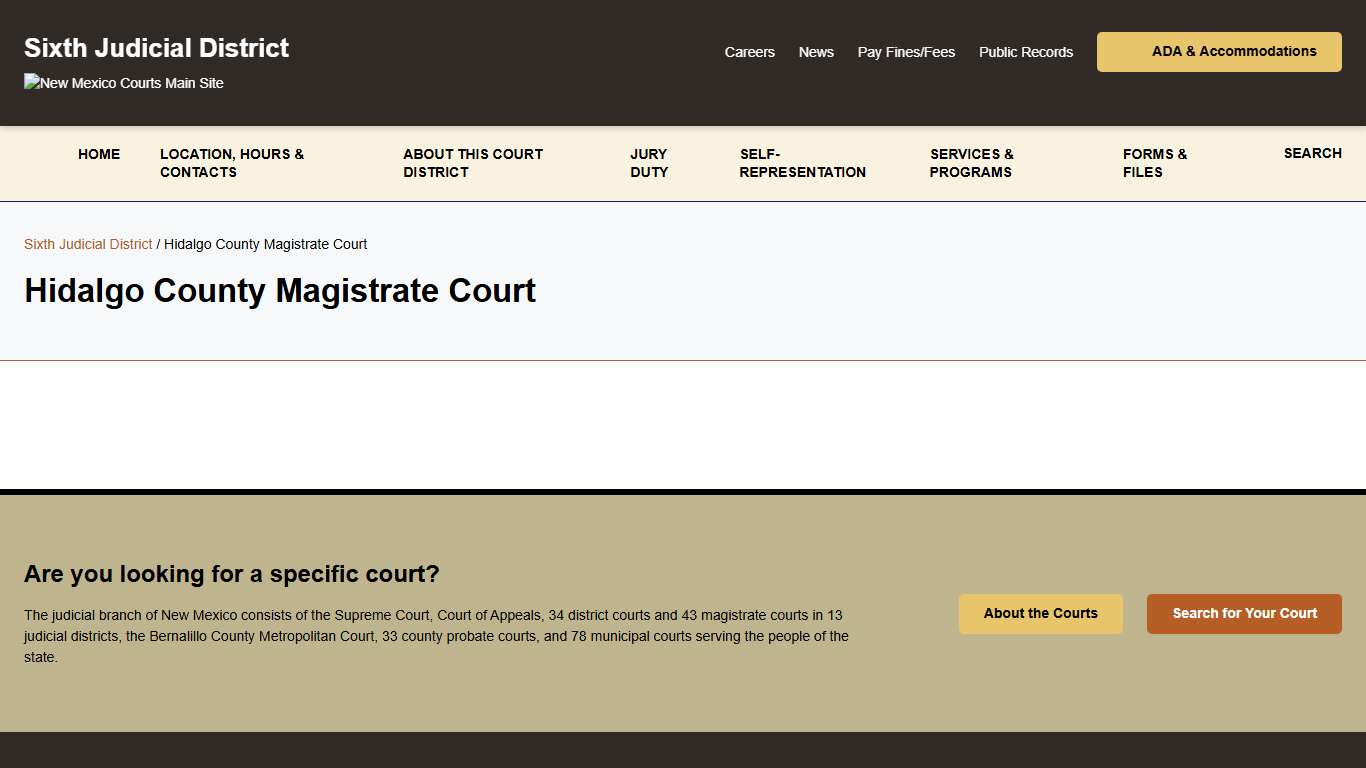The height and width of the screenshot is (768, 1366).
Task: Navigate to HOME in the main menu
Action: click(98, 154)
